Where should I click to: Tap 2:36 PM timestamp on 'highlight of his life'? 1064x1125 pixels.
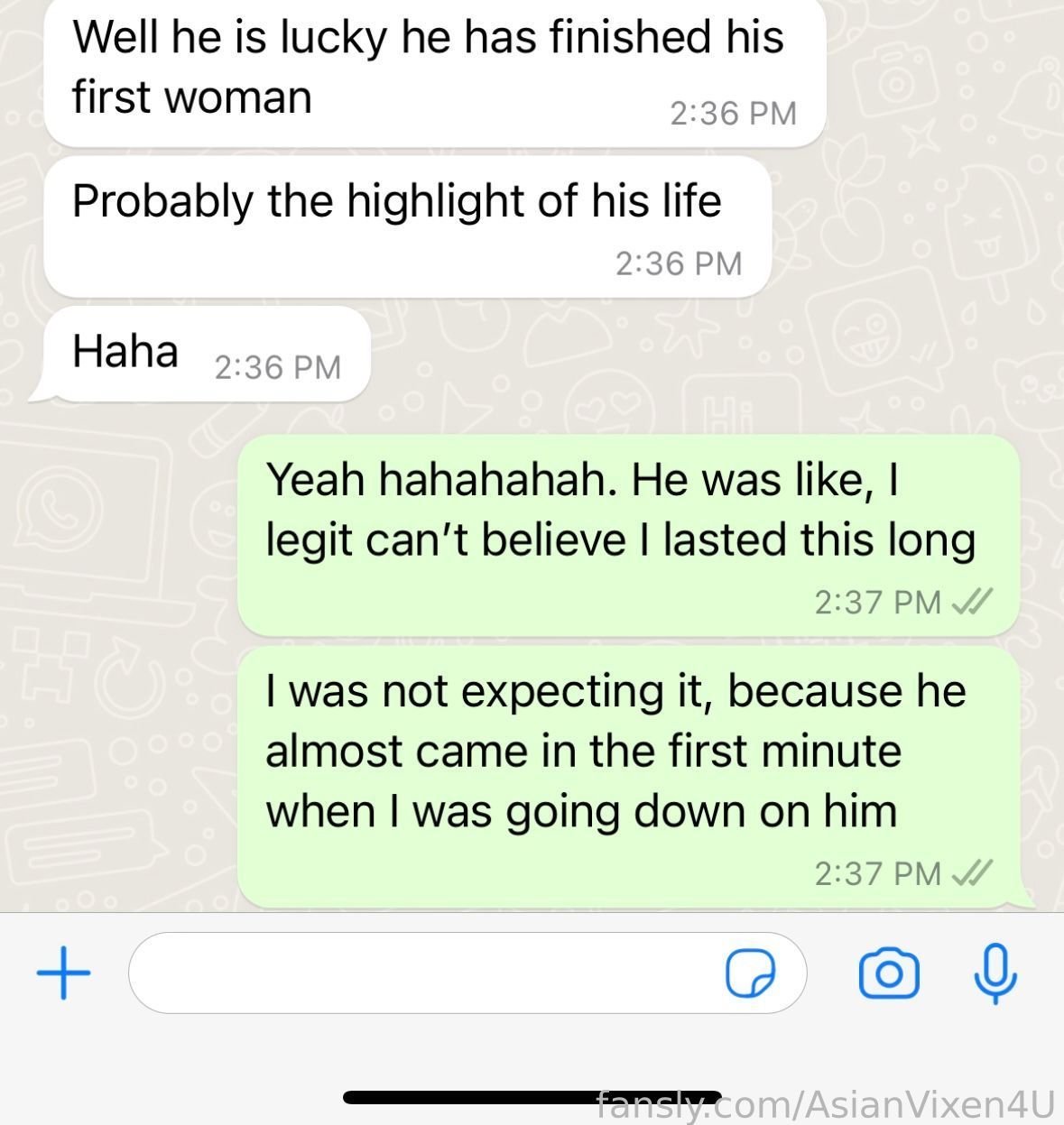[x=679, y=263]
